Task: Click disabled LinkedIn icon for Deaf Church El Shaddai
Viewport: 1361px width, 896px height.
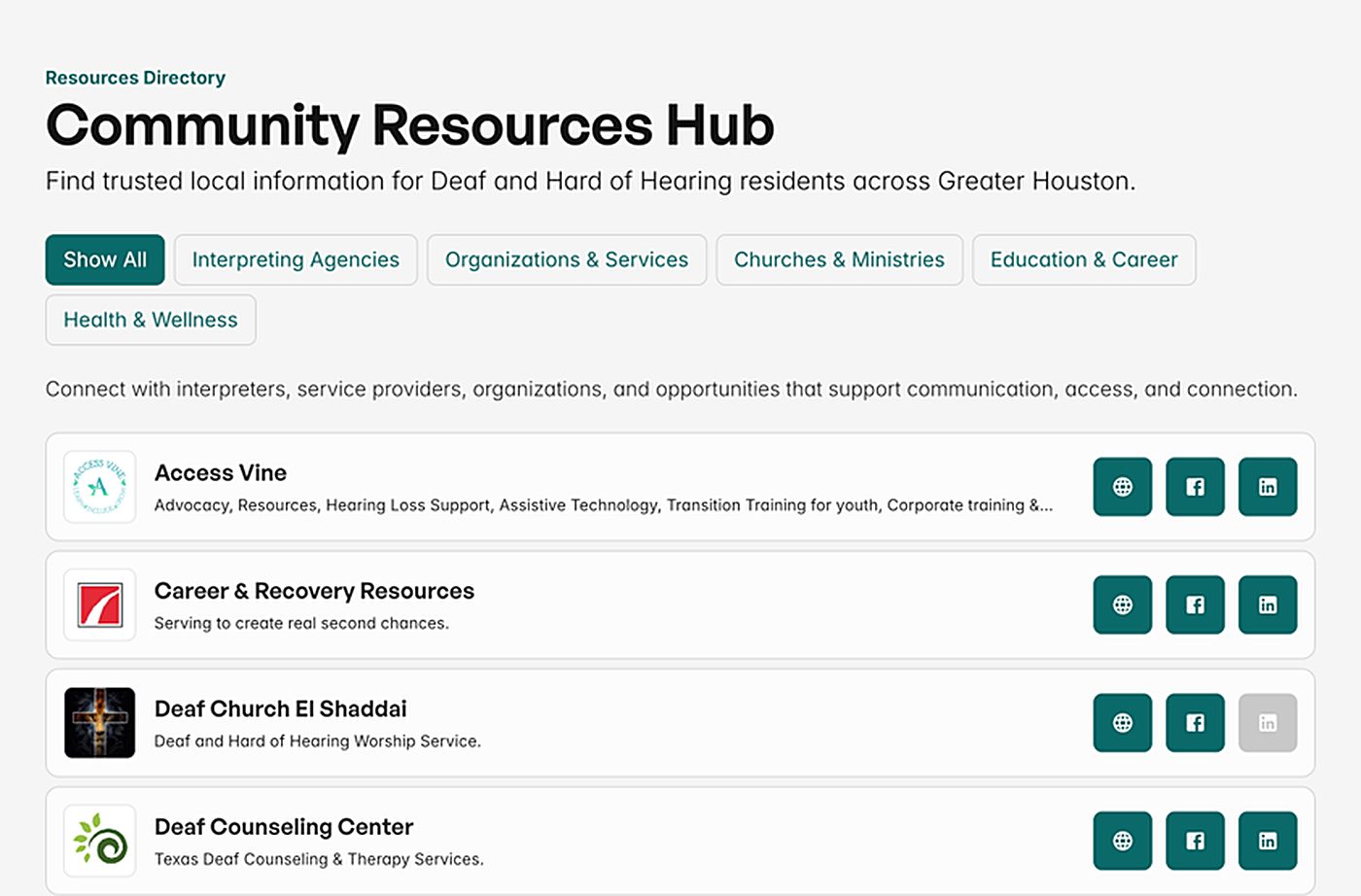Action: point(1268,723)
